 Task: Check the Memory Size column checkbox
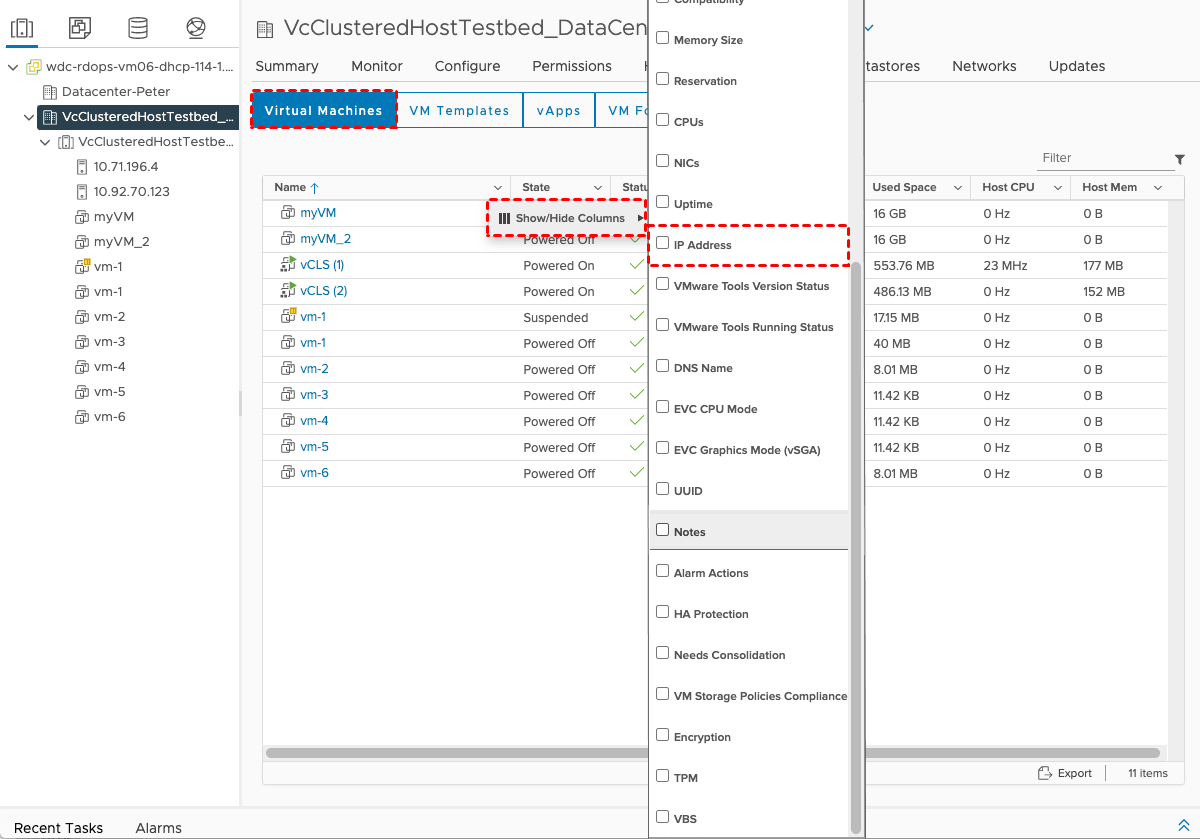(662, 38)
